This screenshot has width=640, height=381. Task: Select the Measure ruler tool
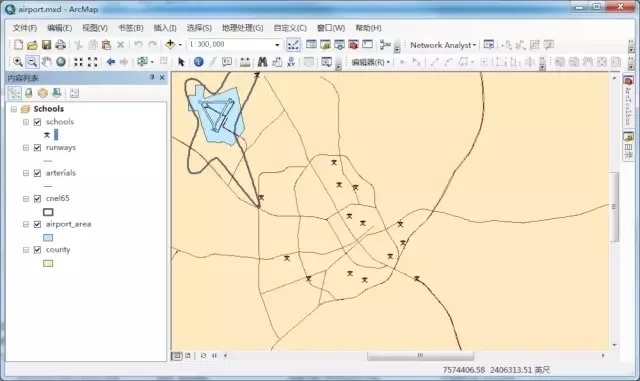click(x=245, y=62)
